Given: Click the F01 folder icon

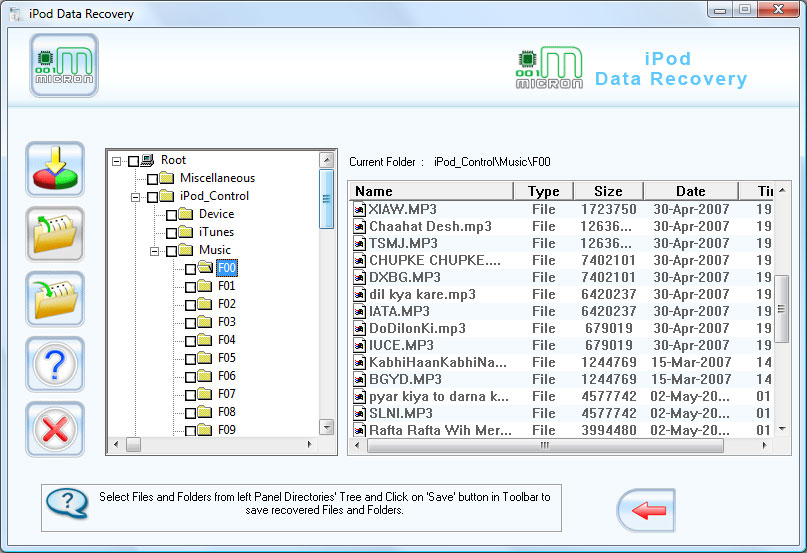Looking at the screenshot, I should pos(204,286).
